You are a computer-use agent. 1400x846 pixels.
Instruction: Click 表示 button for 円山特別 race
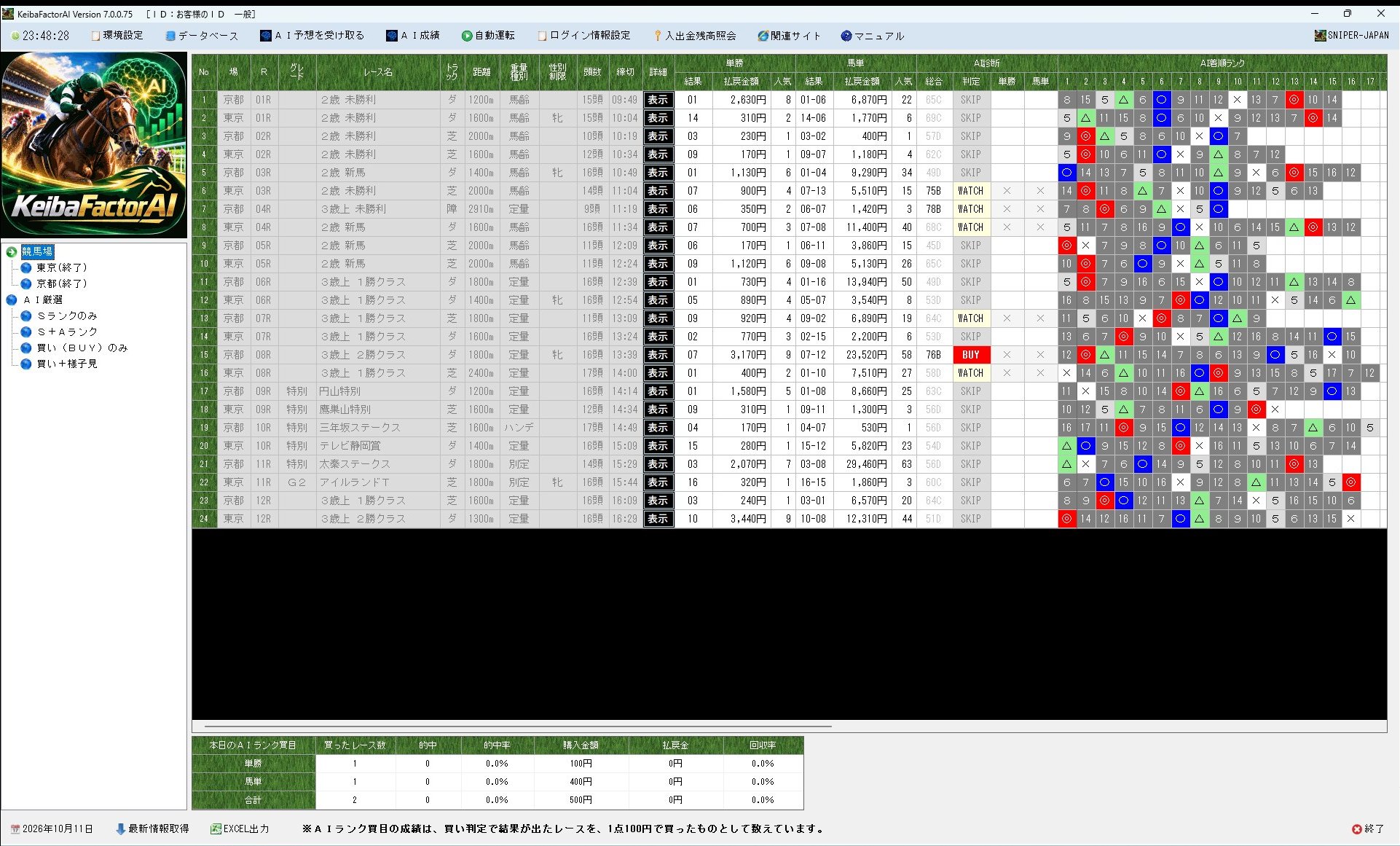[x=658, y=391]
